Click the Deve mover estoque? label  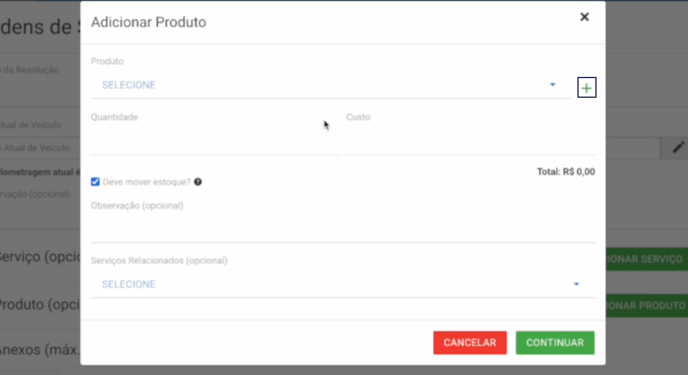point(147,182)
